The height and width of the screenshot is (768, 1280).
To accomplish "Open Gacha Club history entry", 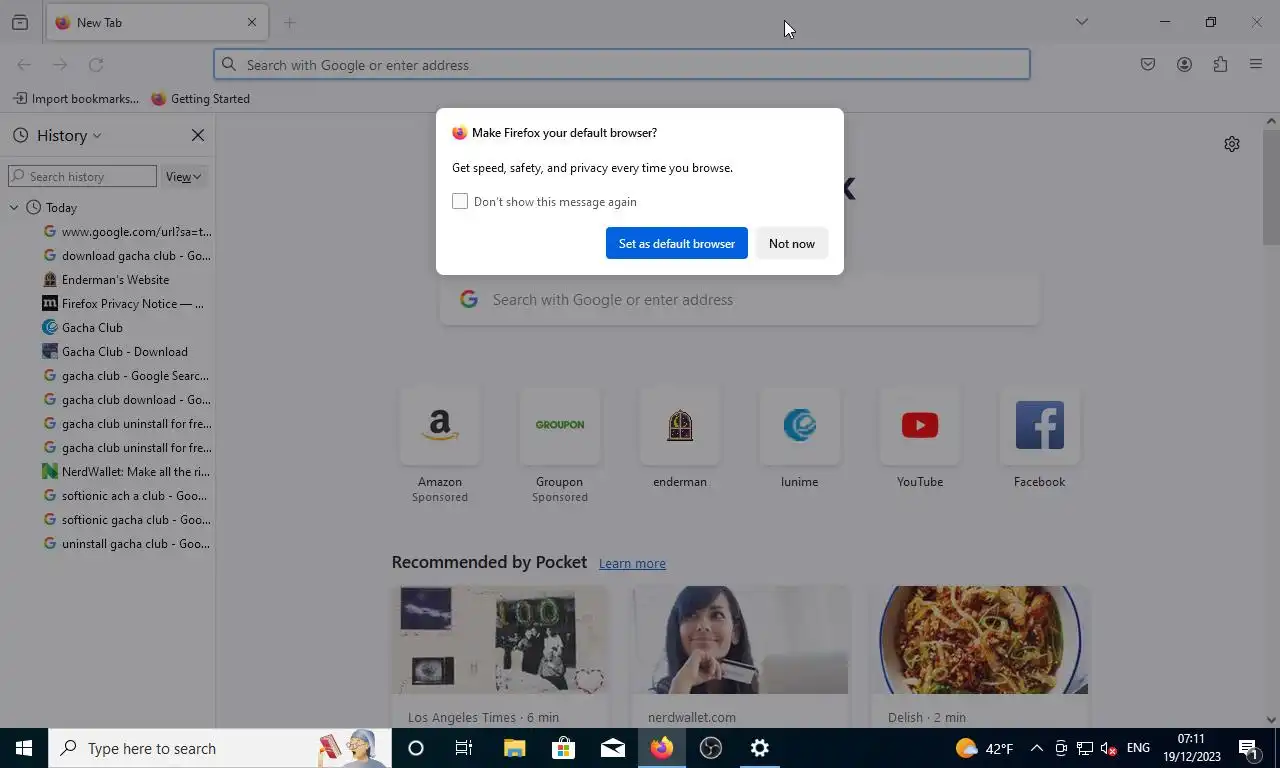I will click(83, 328).
